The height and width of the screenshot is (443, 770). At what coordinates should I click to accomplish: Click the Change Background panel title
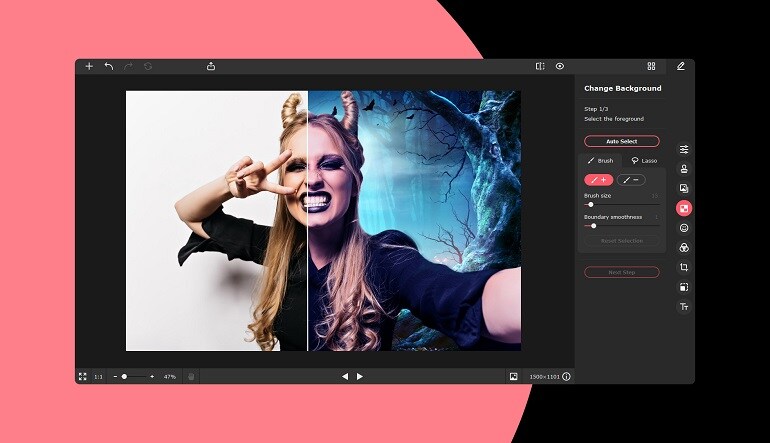(x=623, y=88)
